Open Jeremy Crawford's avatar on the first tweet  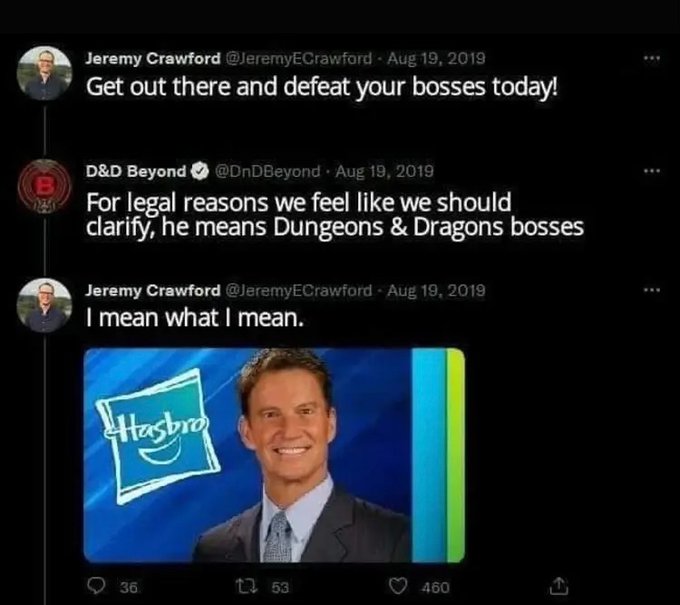(x=45, y=73)
